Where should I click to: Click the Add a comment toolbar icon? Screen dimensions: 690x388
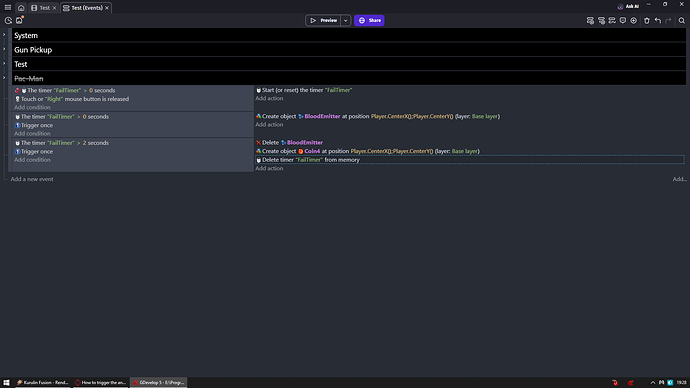tap(623, 21)
